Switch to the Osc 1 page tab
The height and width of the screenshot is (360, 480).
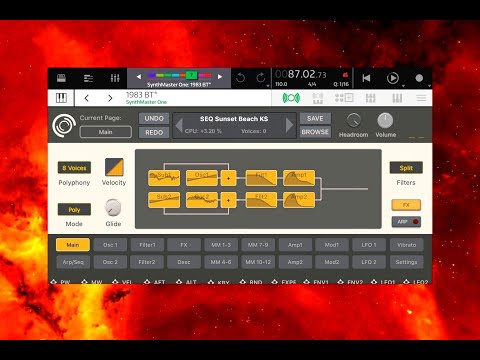(x=110, y=245)
